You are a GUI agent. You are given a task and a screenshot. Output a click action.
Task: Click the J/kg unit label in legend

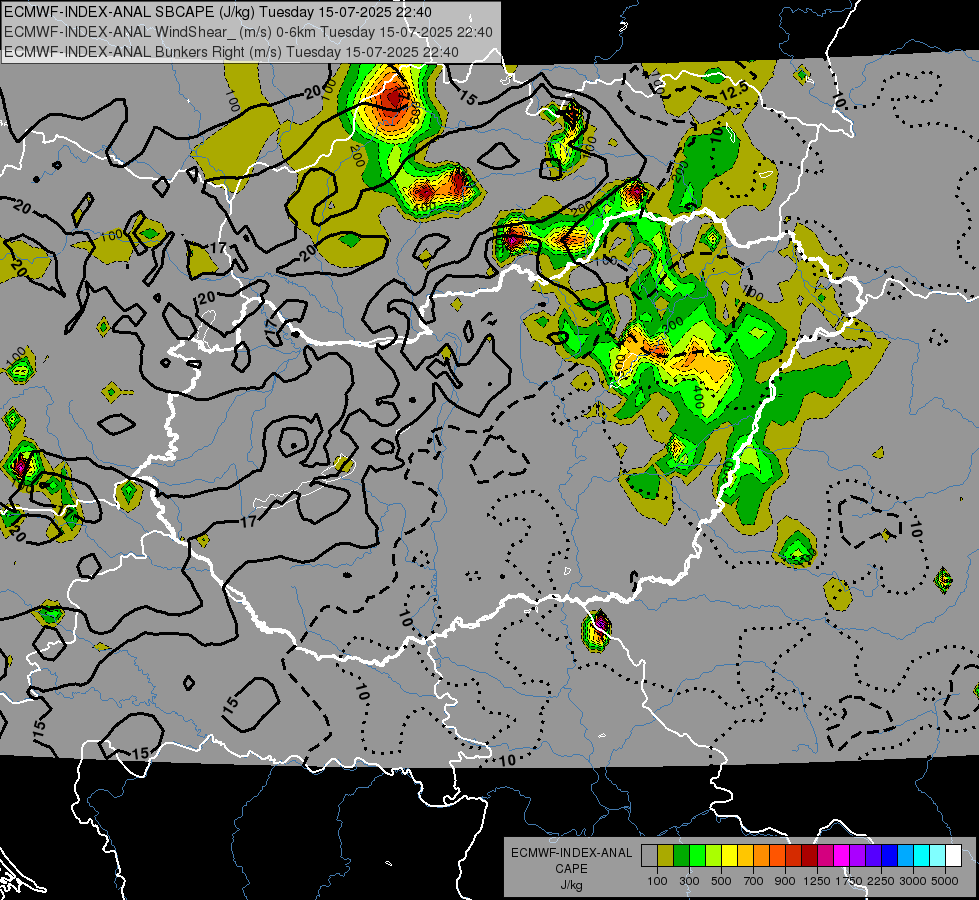click(x=571, y=885)
